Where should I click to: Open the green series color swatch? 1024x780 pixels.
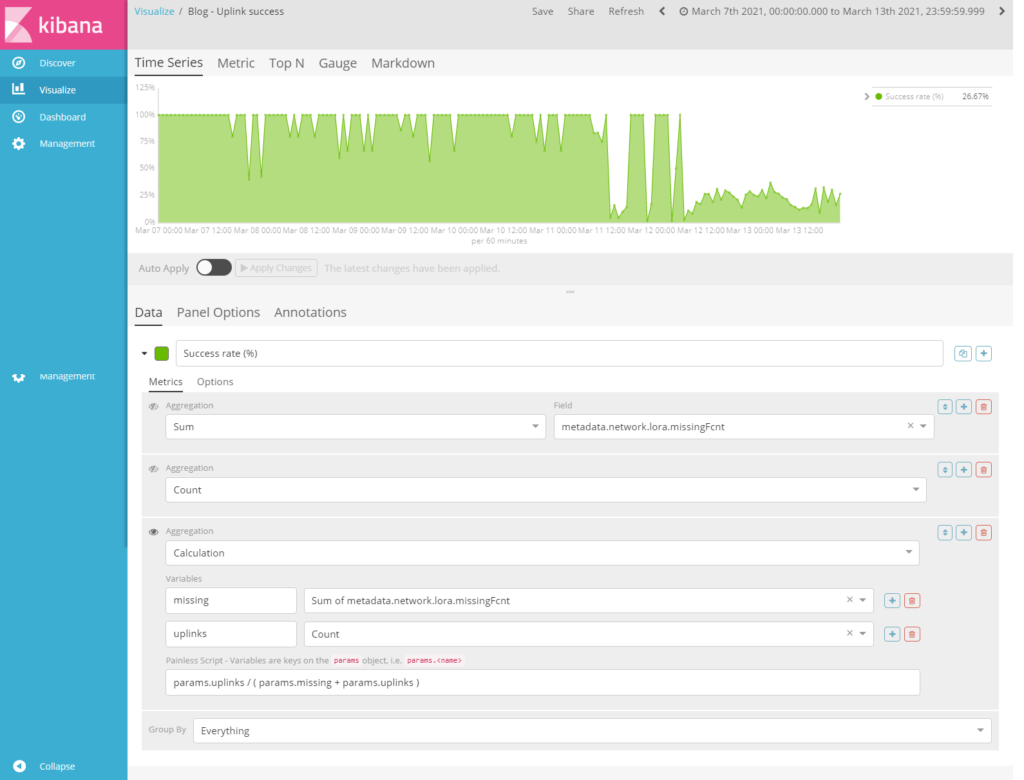pos(162,353)
